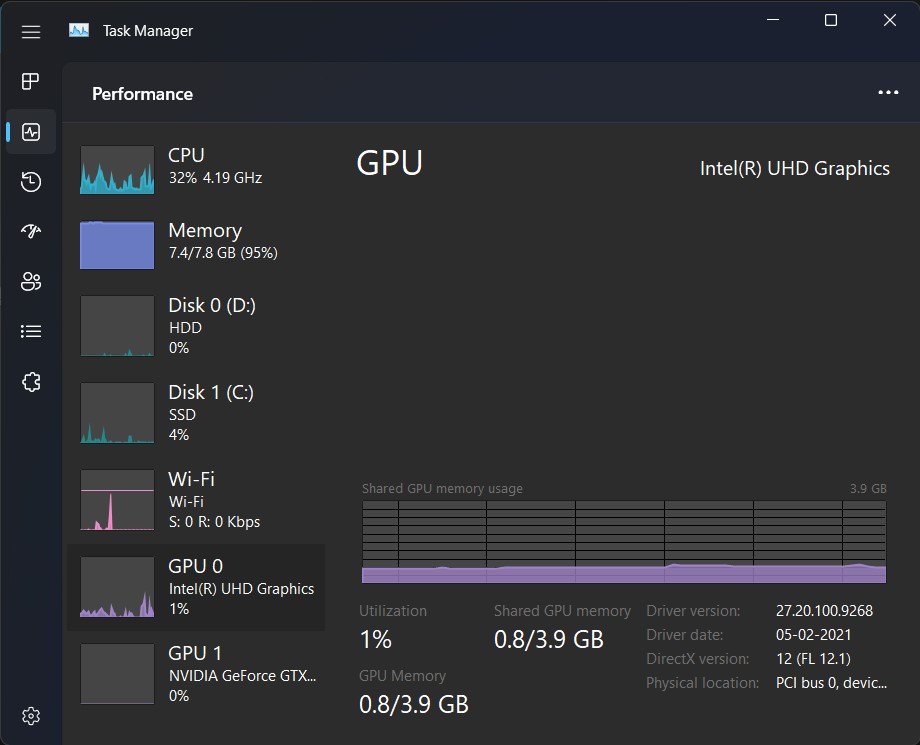Minimize the Task Manager window
This screenshot has width=920, height=745.
click(x=773, y=20)
